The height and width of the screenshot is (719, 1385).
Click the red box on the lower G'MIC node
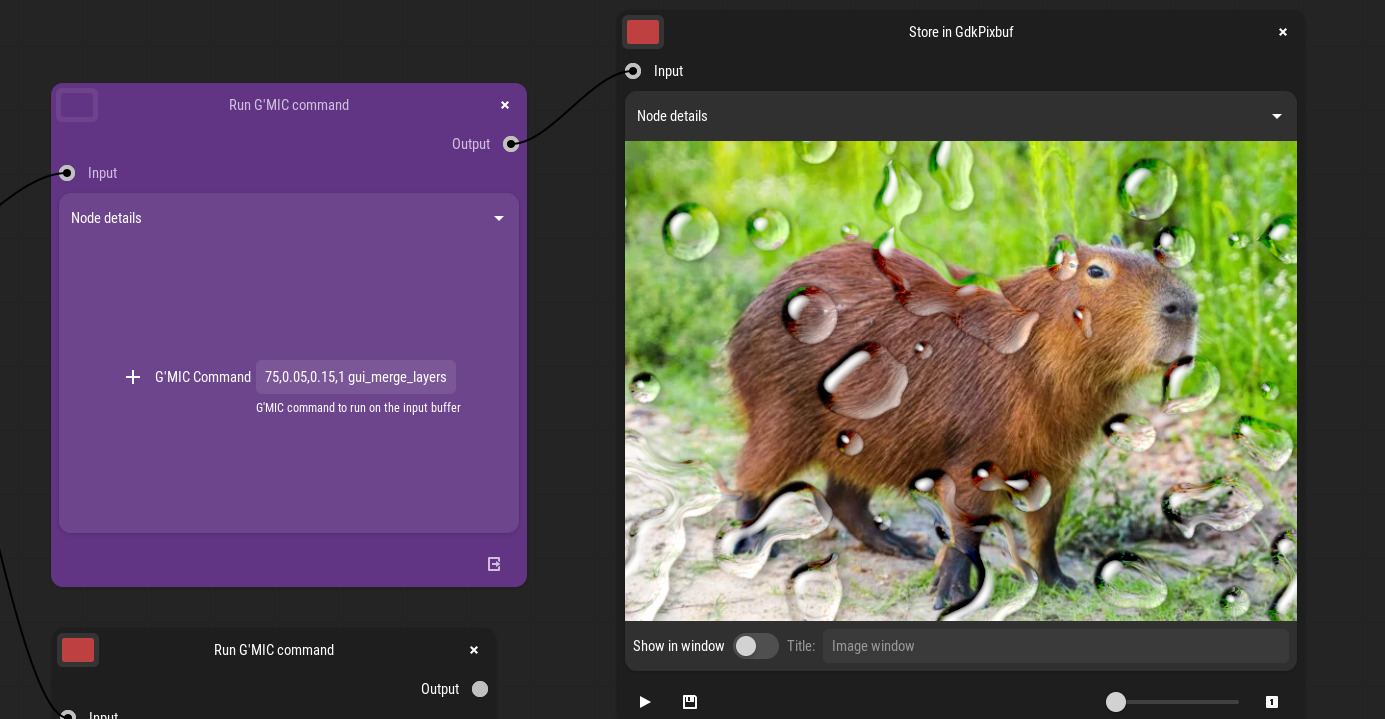78,650
